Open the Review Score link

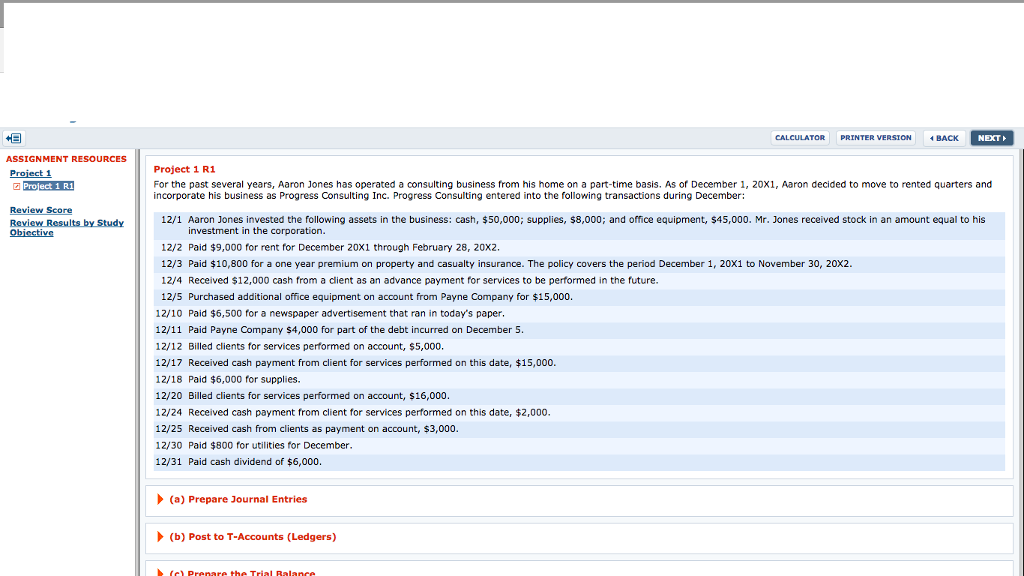41,210
